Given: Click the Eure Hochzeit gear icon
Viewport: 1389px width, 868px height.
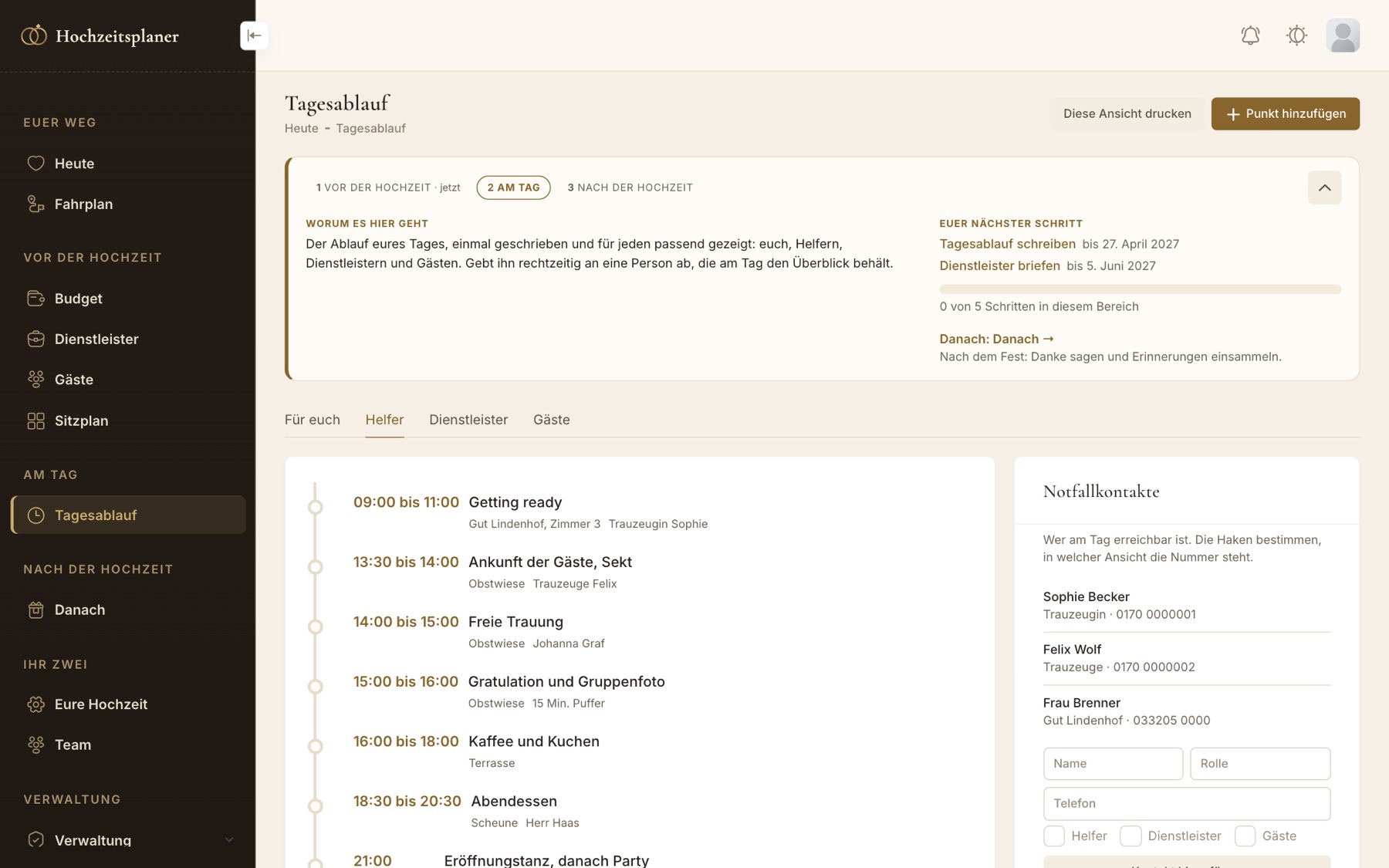Looking at the screenshot, I should click(35, 704).
